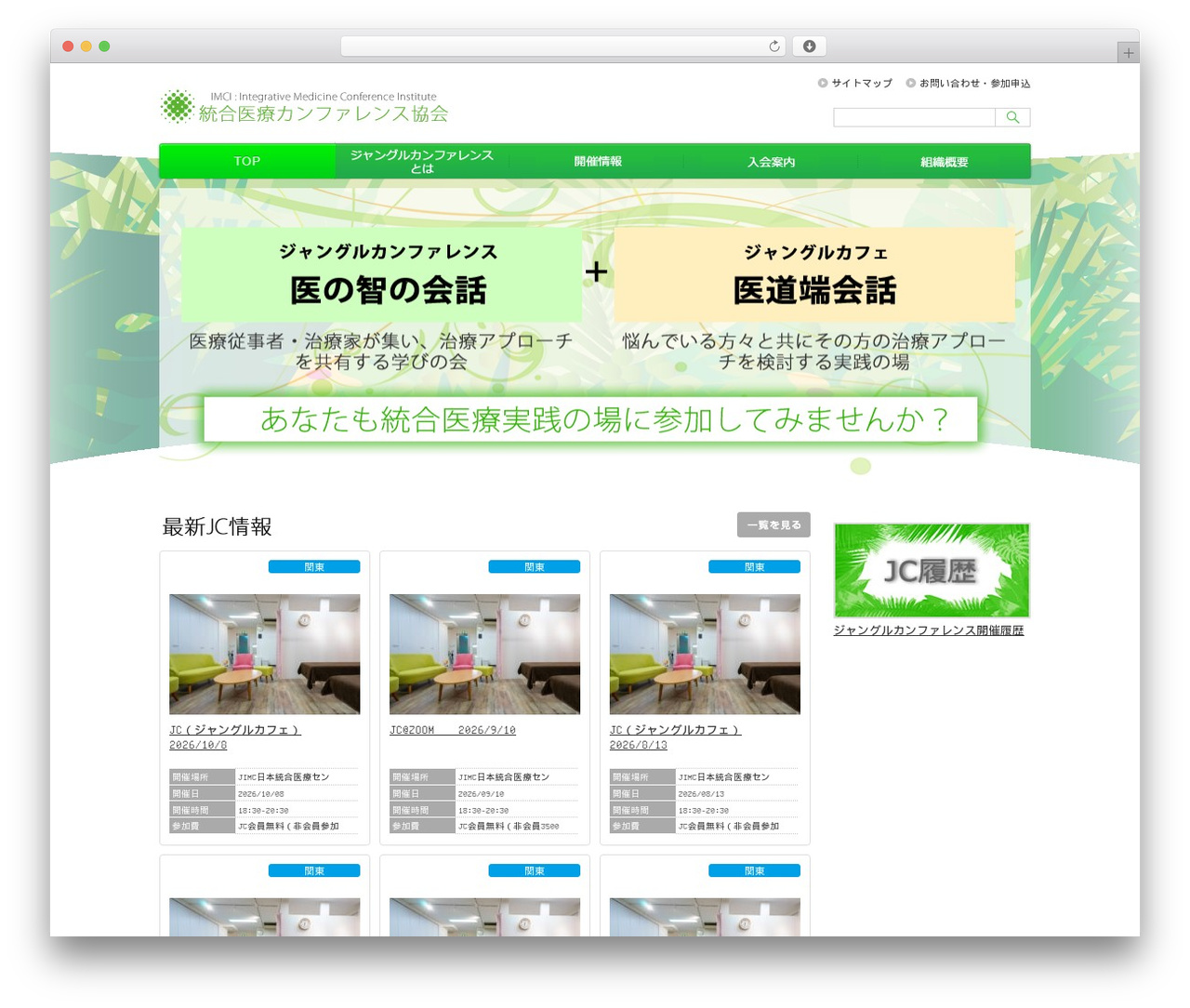Submit the site search with magnifier icon

[1012, 117]
